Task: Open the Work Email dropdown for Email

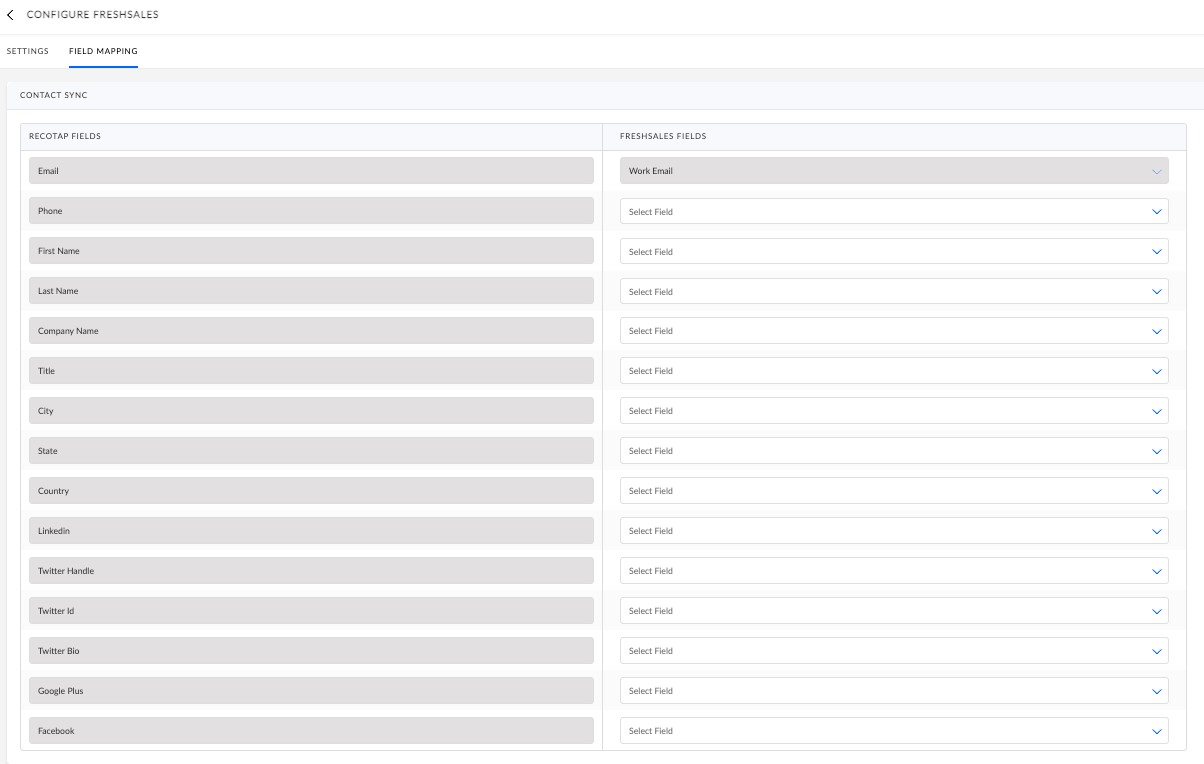Action: [894, 171]
